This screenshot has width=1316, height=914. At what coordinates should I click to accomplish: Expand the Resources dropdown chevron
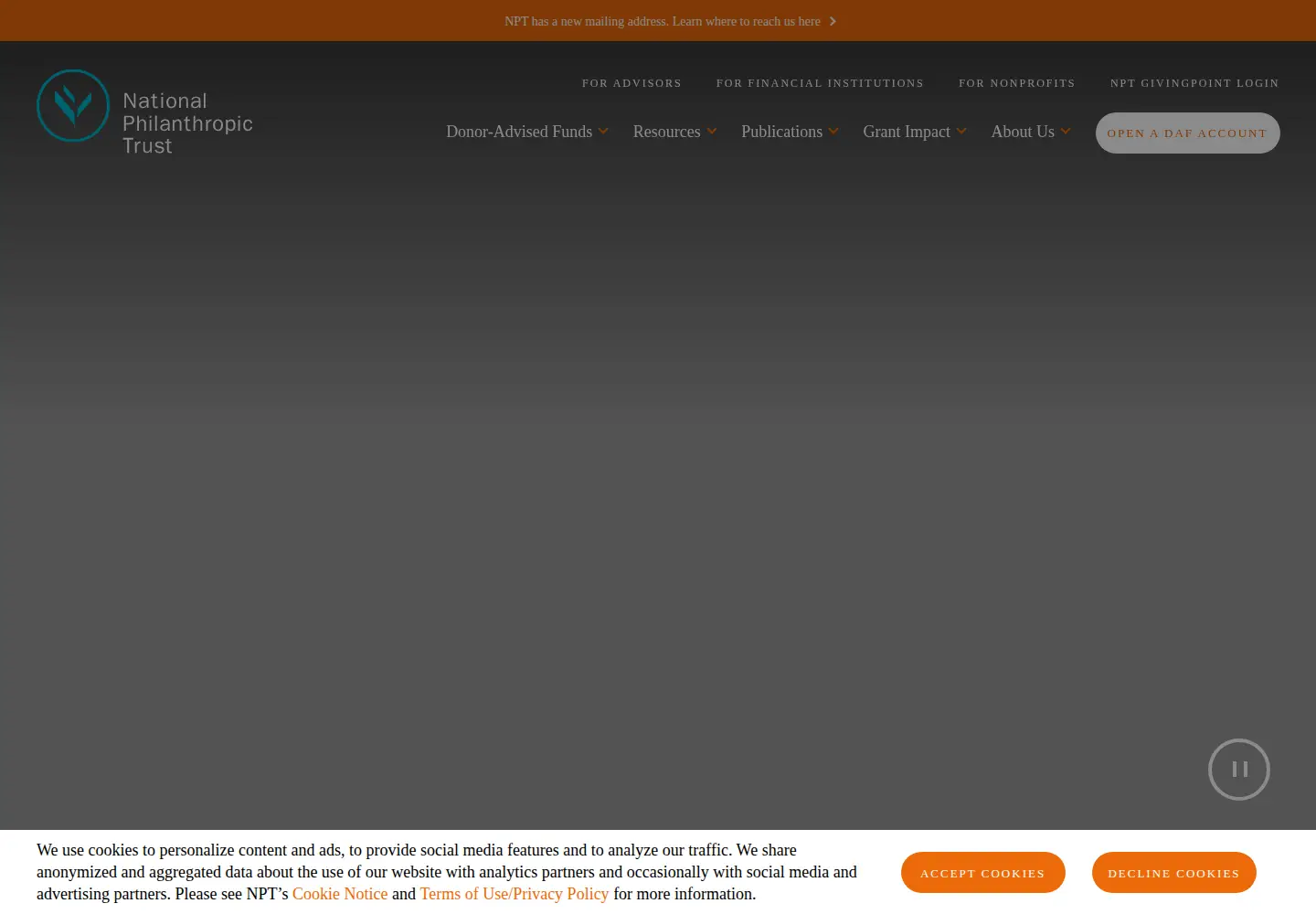(711, 132)
